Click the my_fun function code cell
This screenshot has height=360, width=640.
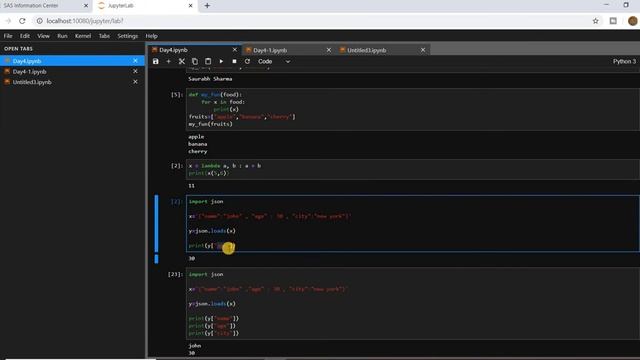pos(413,109)
